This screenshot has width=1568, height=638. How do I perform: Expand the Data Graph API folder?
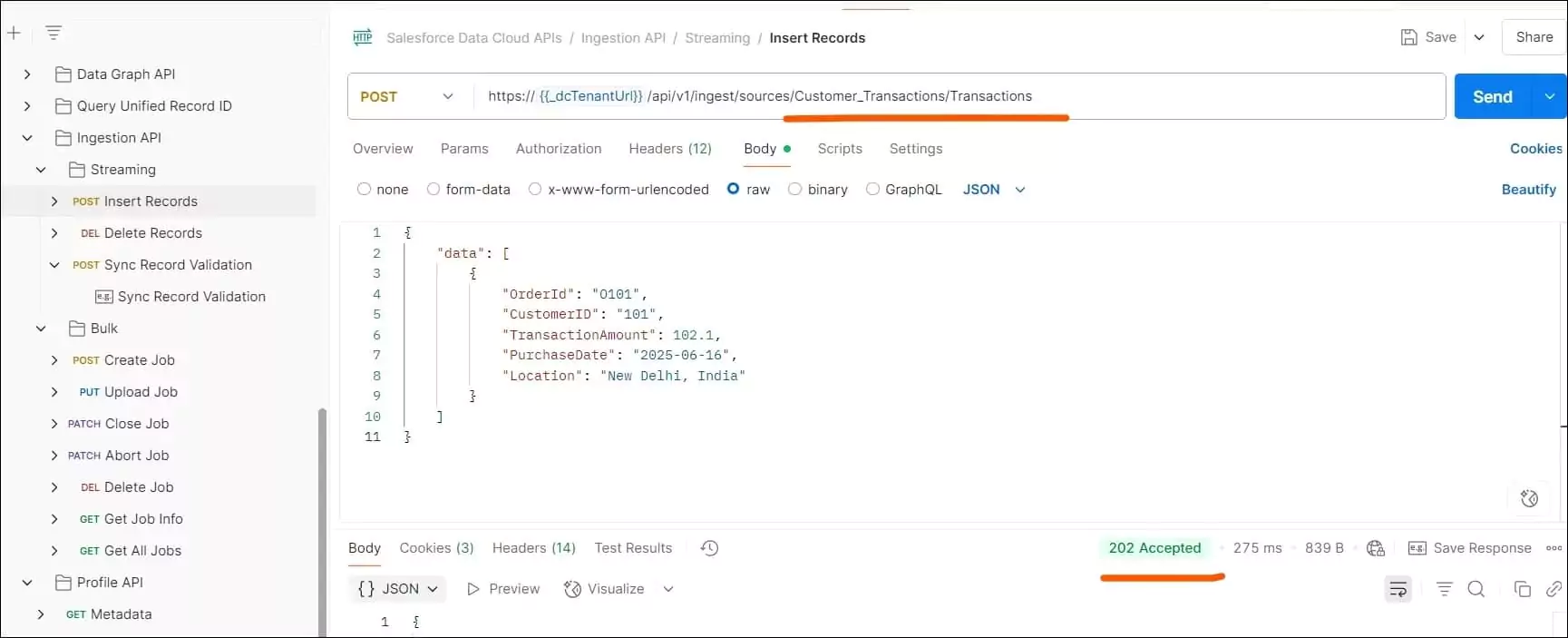coord(27,74)
